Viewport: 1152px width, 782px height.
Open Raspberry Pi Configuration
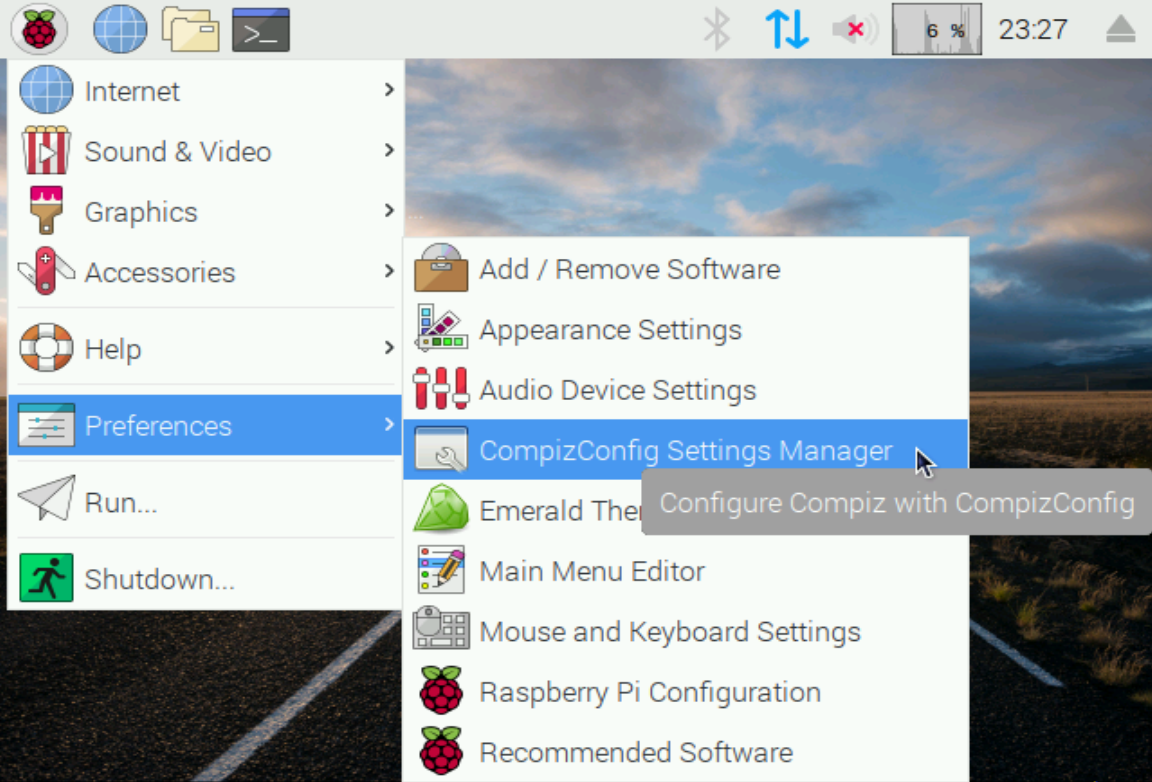pyautogui.click(x=685, y=691)
